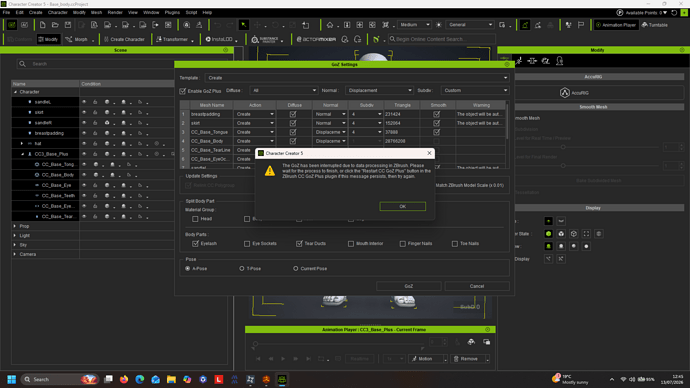Open Action dropdown for breastpadding row
Viewport: 690px width, 388px height.
(x=255, y=114)
